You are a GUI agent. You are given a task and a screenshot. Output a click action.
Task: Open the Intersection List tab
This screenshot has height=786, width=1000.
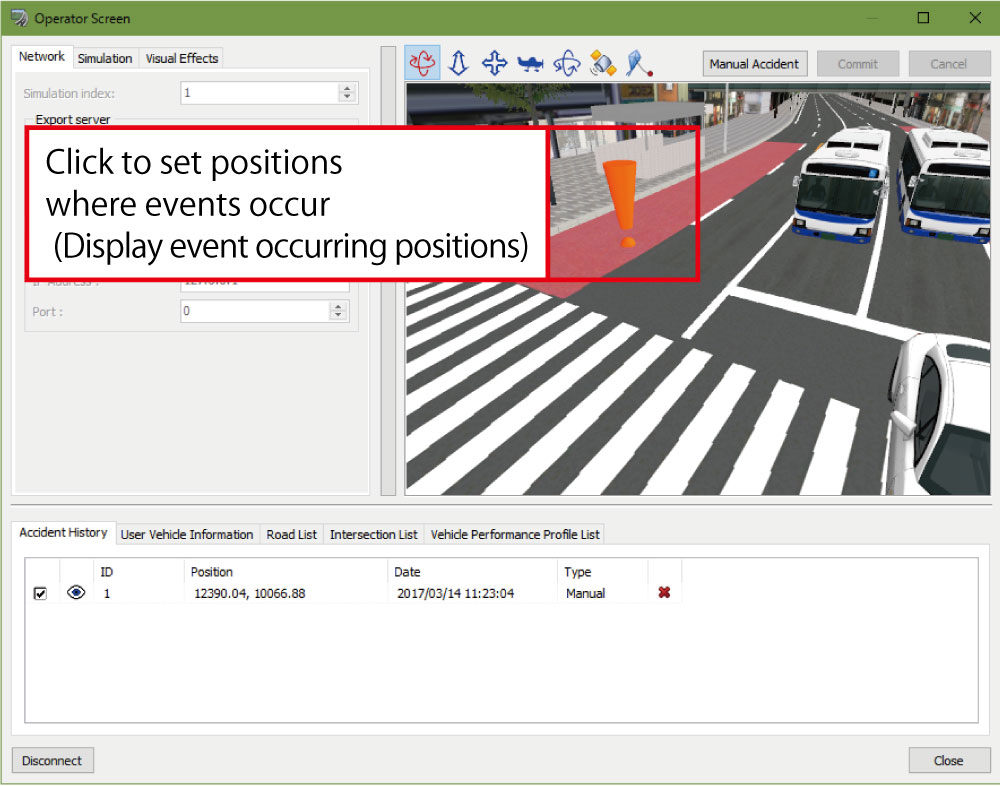373,534
